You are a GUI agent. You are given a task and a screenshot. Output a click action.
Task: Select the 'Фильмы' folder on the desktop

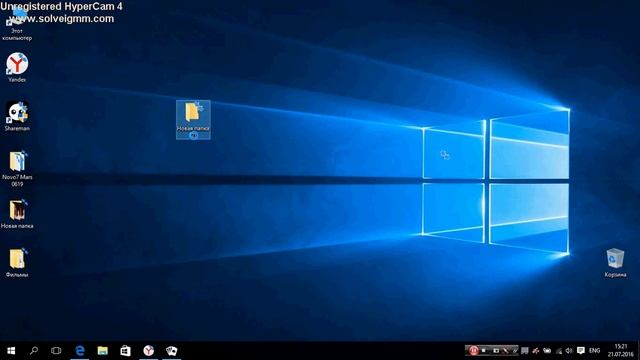17,263
